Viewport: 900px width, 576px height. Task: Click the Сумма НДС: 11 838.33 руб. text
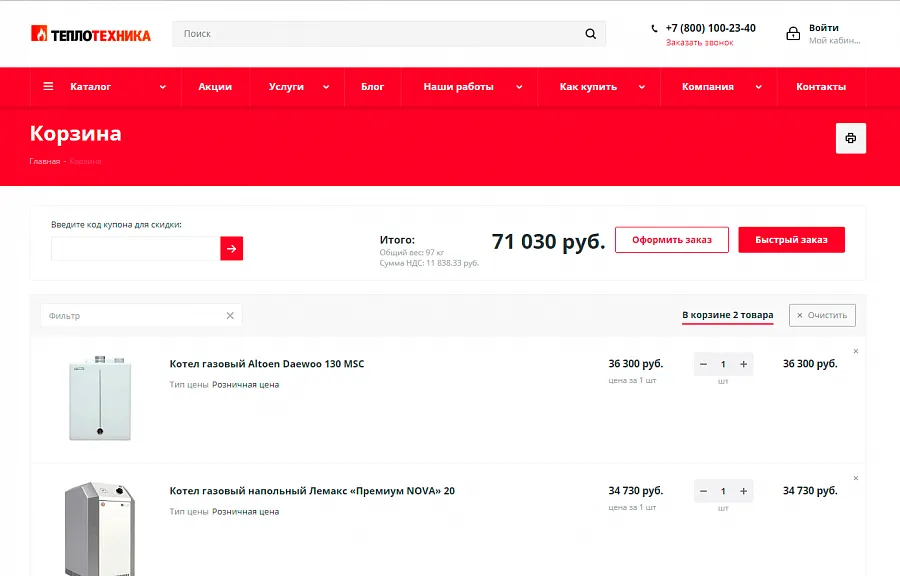point(429,263)
